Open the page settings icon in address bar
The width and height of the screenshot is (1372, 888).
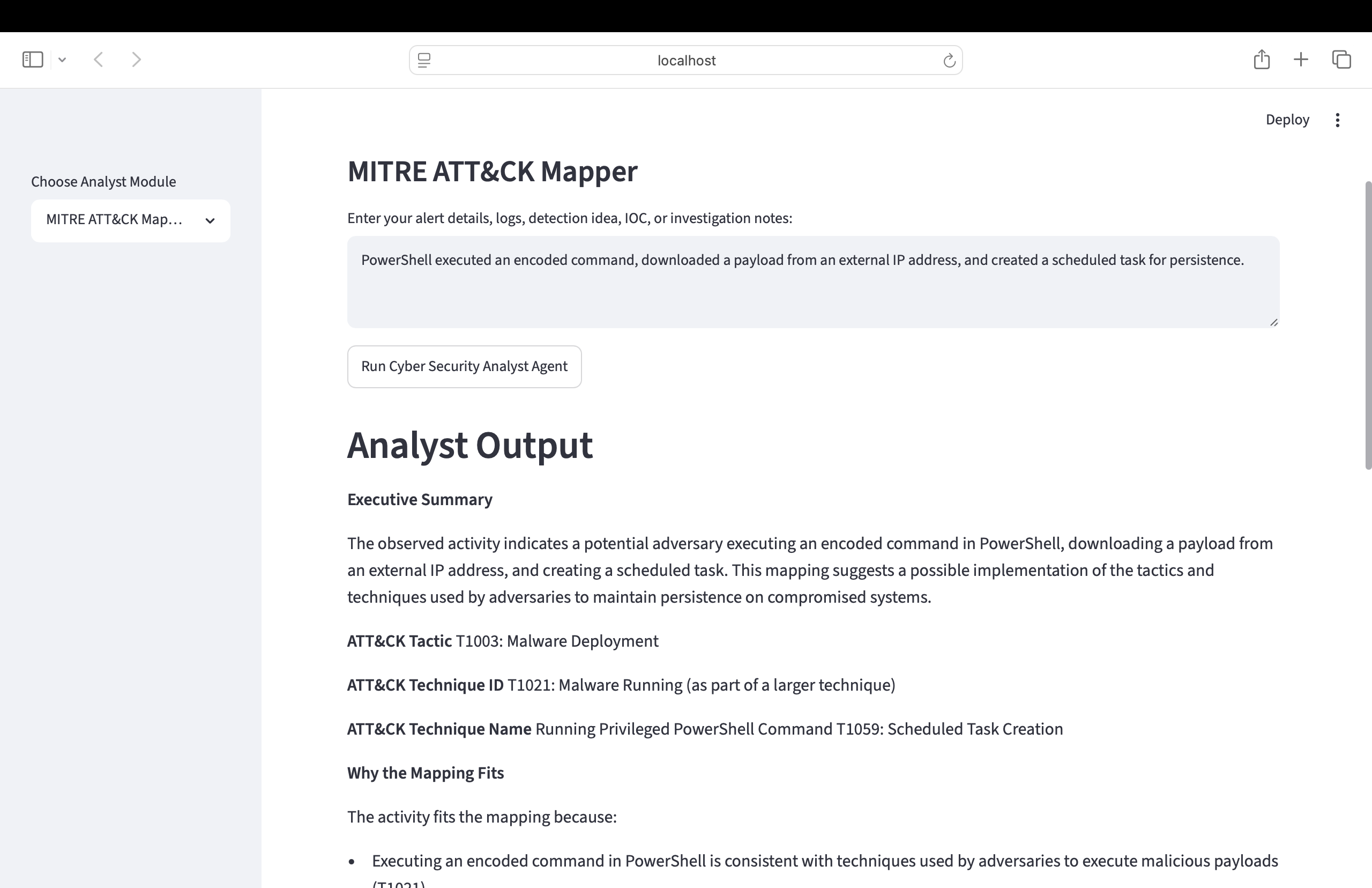[424, 60]
